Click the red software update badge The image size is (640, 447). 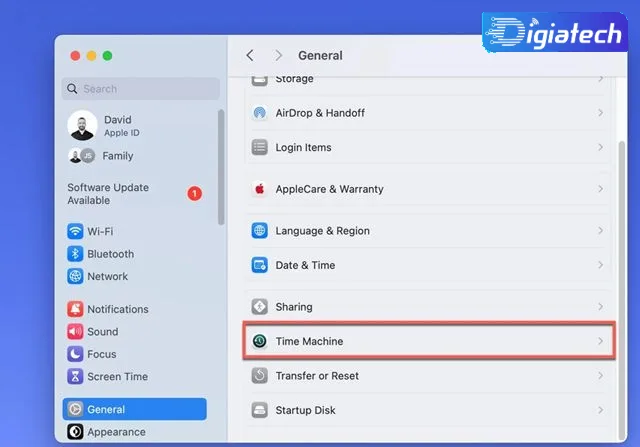tap(195, 193)
